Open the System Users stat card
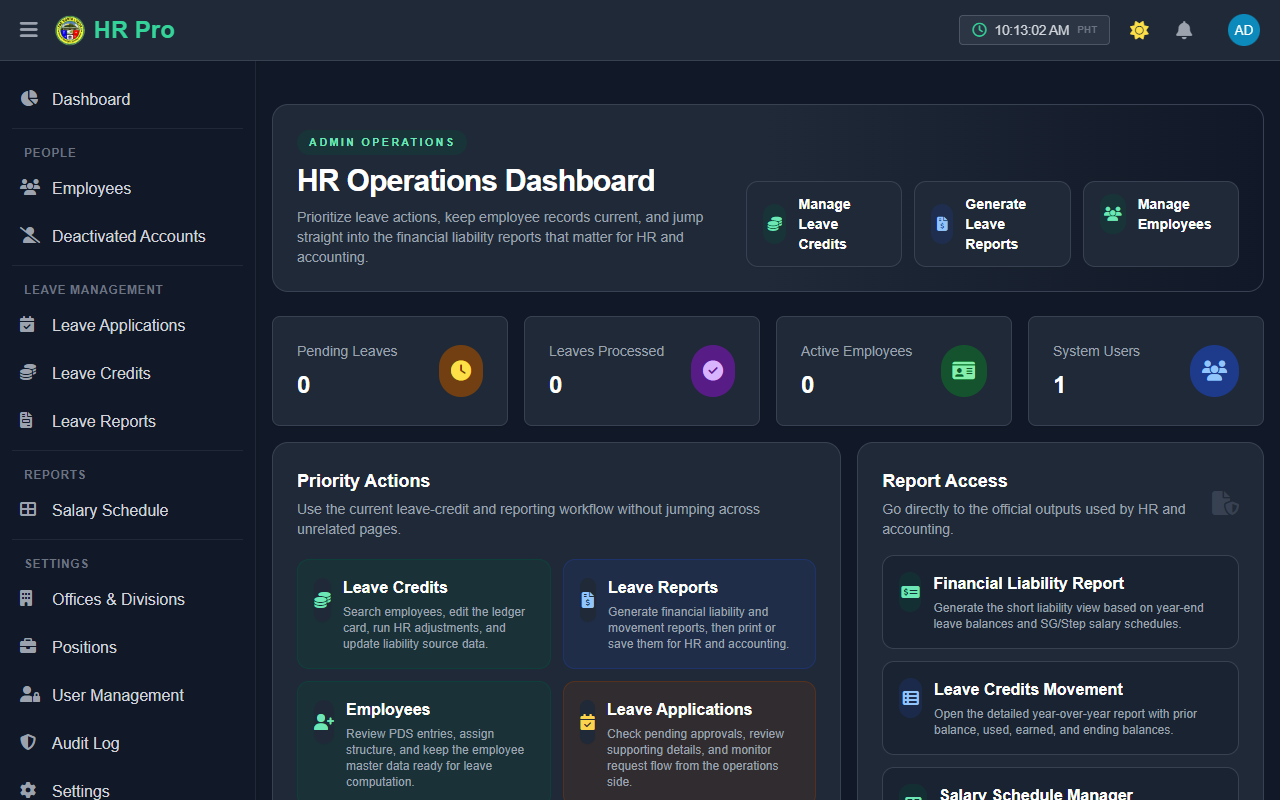The height and width of the screenshot is (800, 1280). [1146, 371]
